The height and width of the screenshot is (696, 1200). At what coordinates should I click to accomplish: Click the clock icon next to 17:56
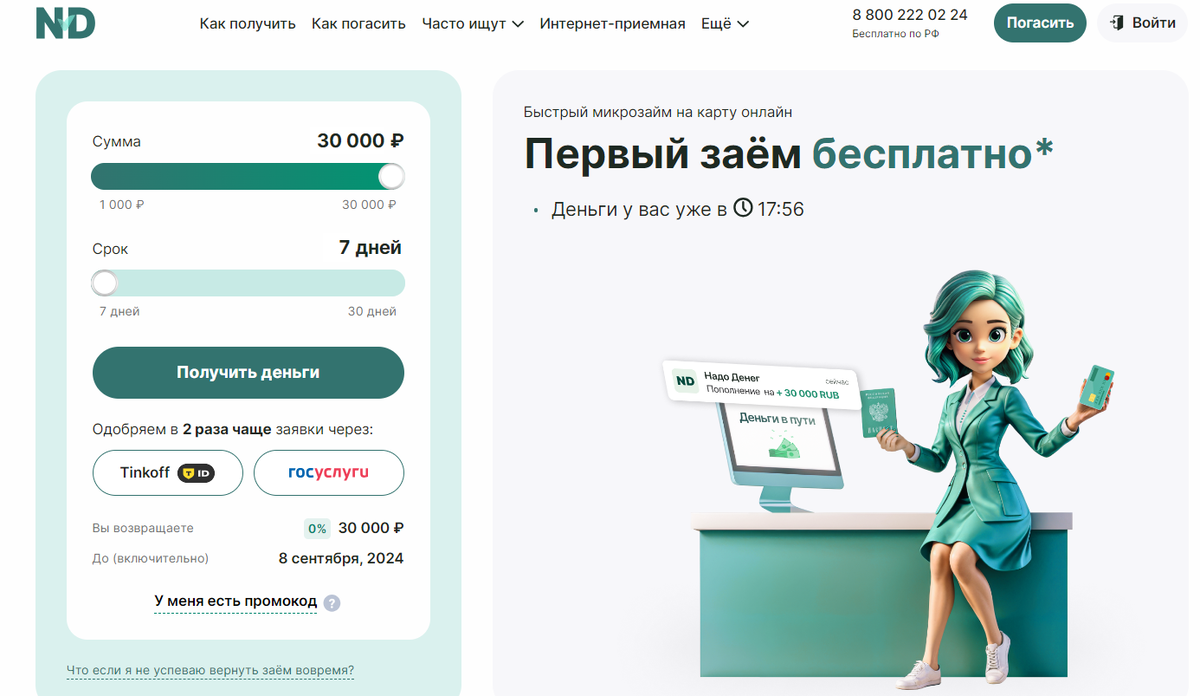click(743, 208)
